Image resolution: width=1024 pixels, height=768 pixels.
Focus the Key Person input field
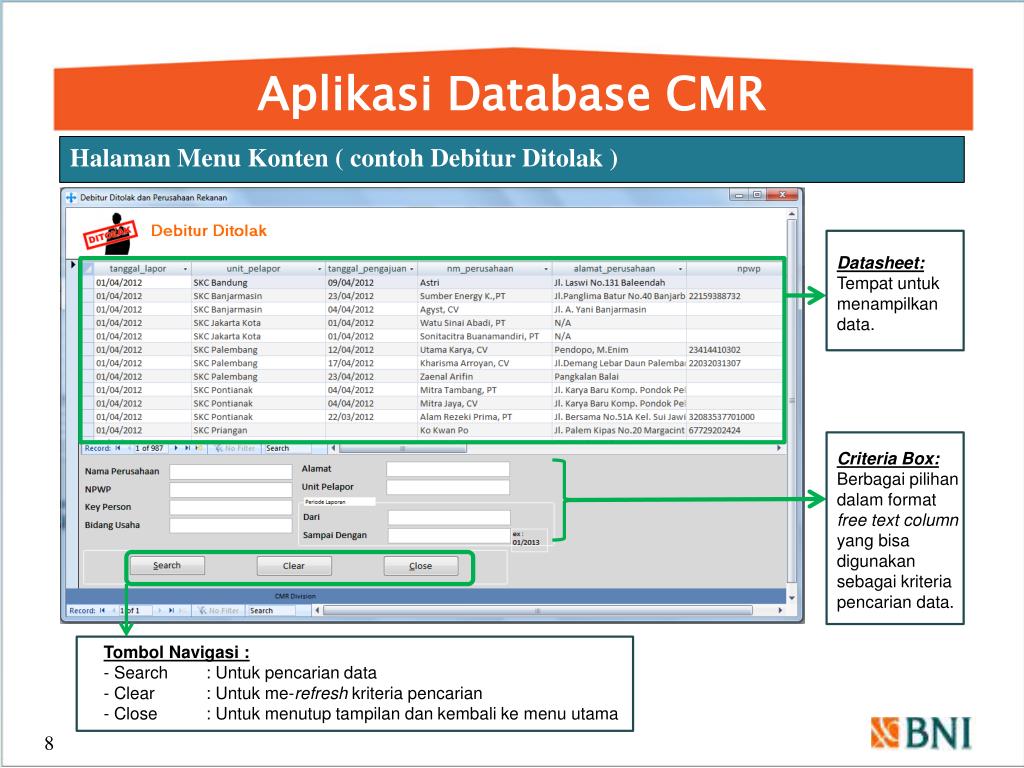point(231,507)
